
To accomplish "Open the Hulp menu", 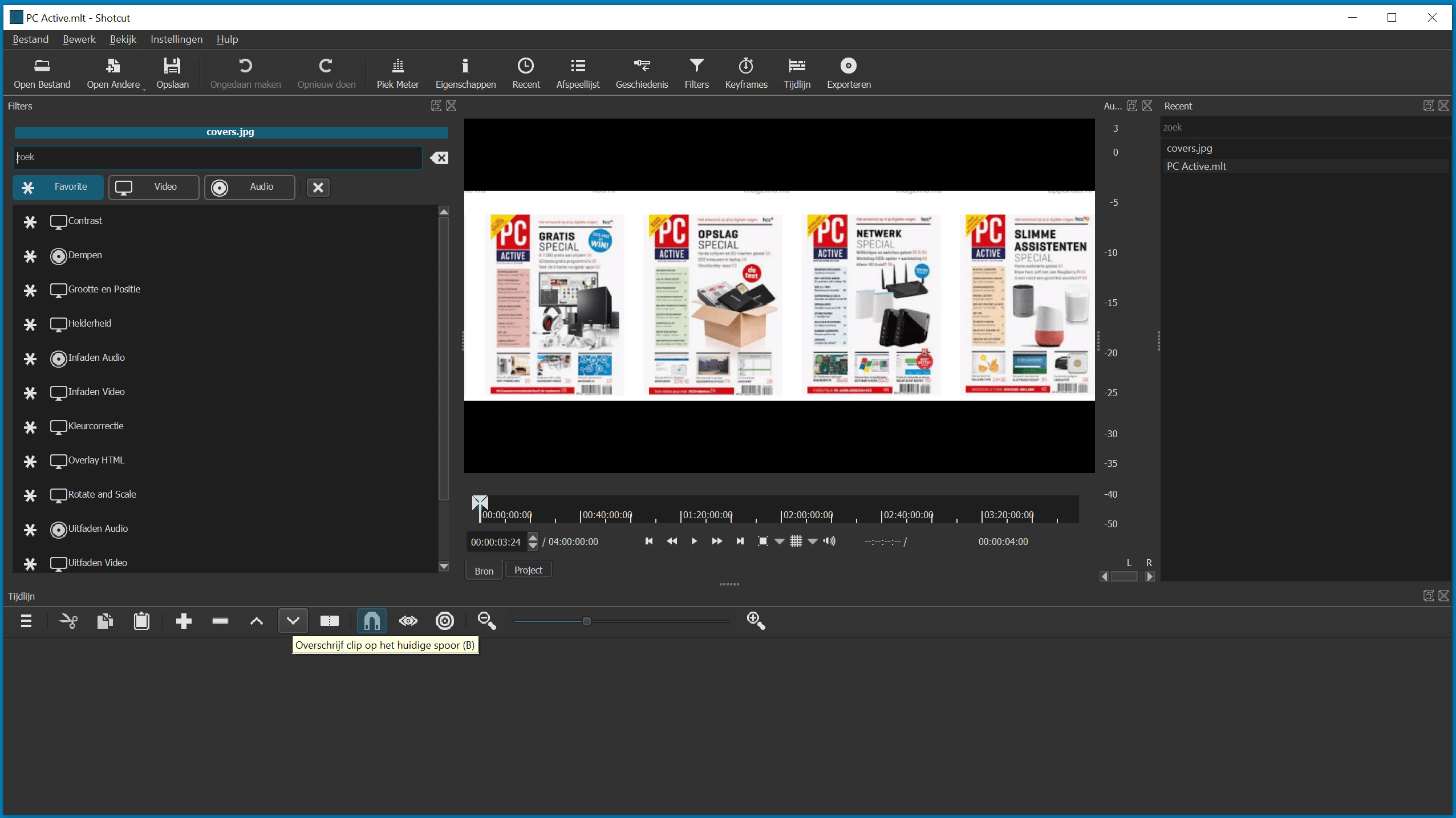I will (227, 39).
